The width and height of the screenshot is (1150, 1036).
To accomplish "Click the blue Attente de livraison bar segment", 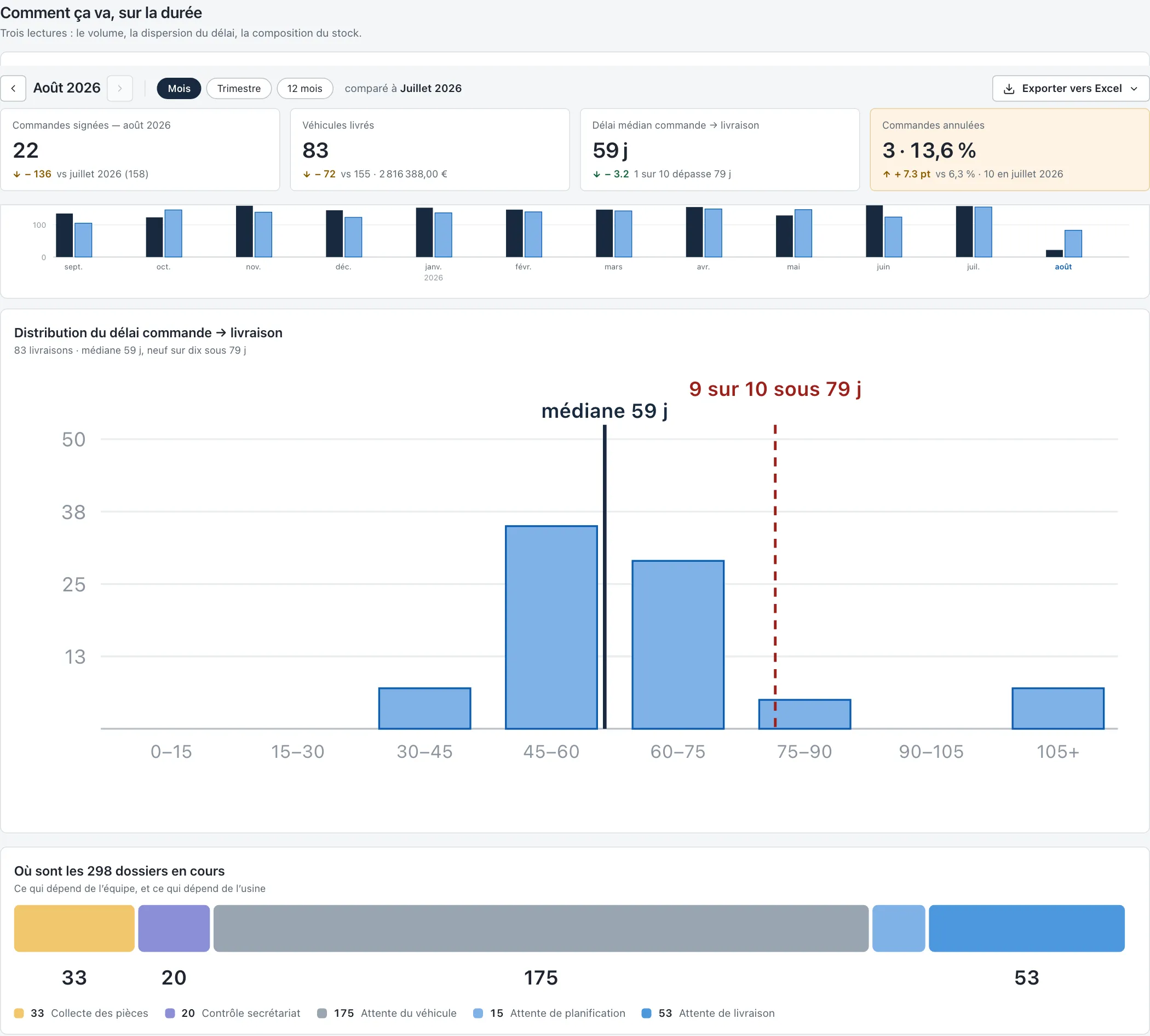I will [x=1026, y=929].
